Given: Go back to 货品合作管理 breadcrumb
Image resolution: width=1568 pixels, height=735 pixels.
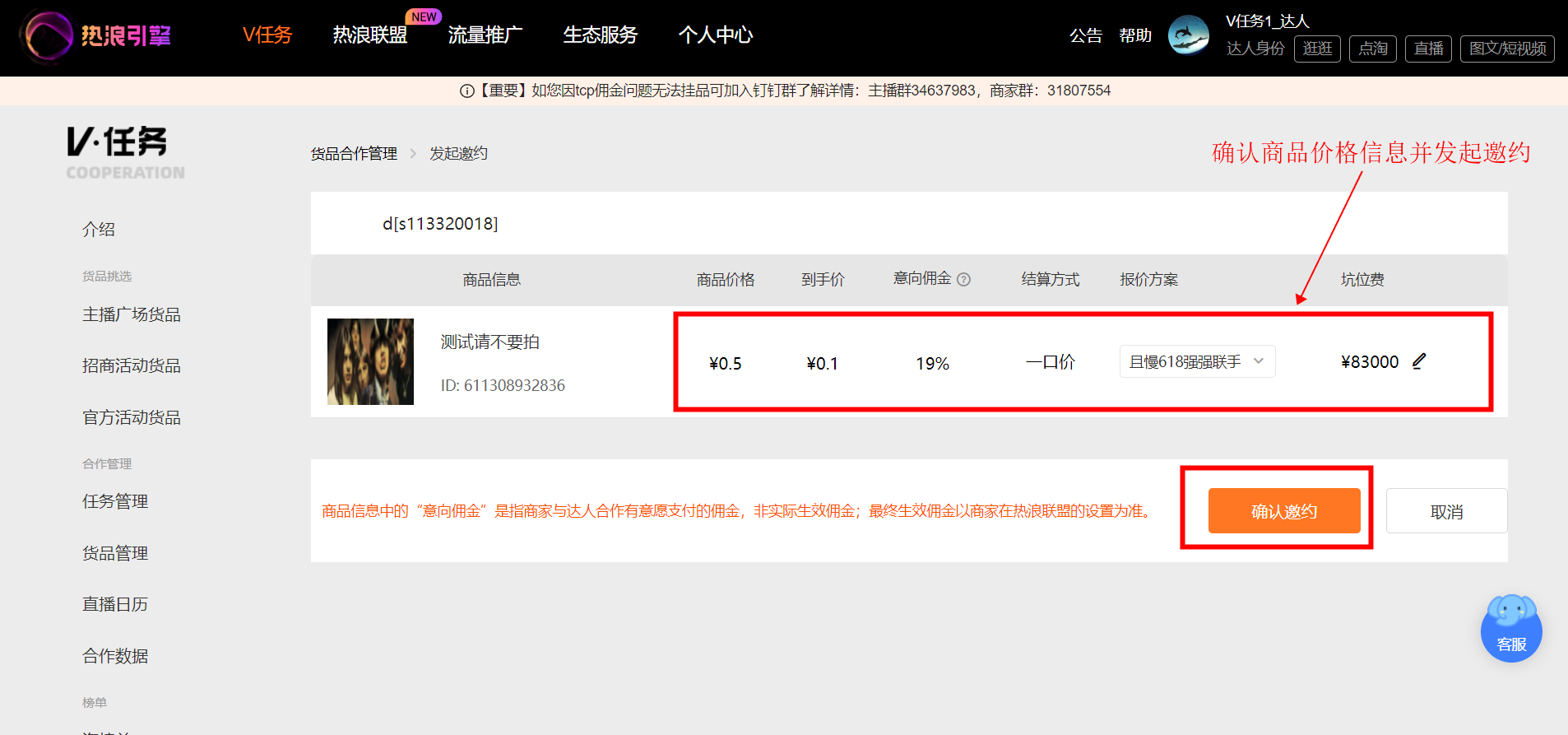Looking at the screenshot, I should tap(354, 153).
